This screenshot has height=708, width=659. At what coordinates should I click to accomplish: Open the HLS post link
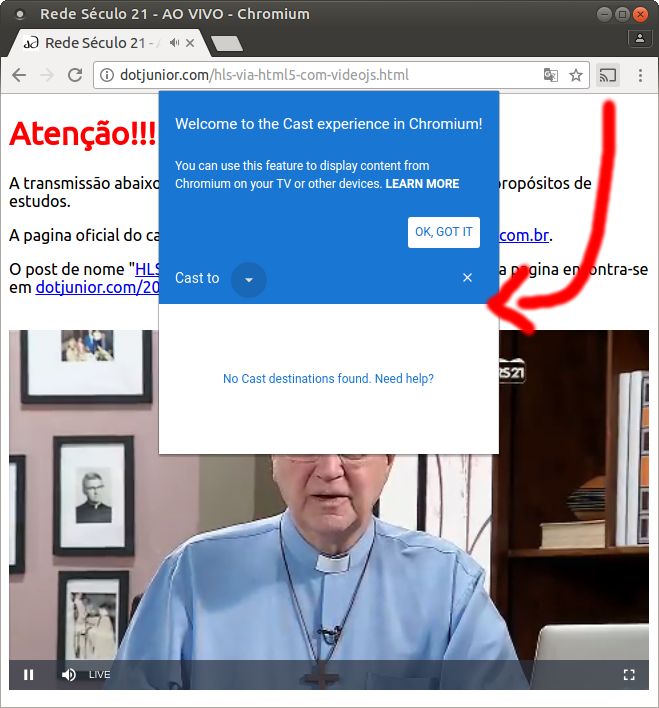tap(147, 269)
